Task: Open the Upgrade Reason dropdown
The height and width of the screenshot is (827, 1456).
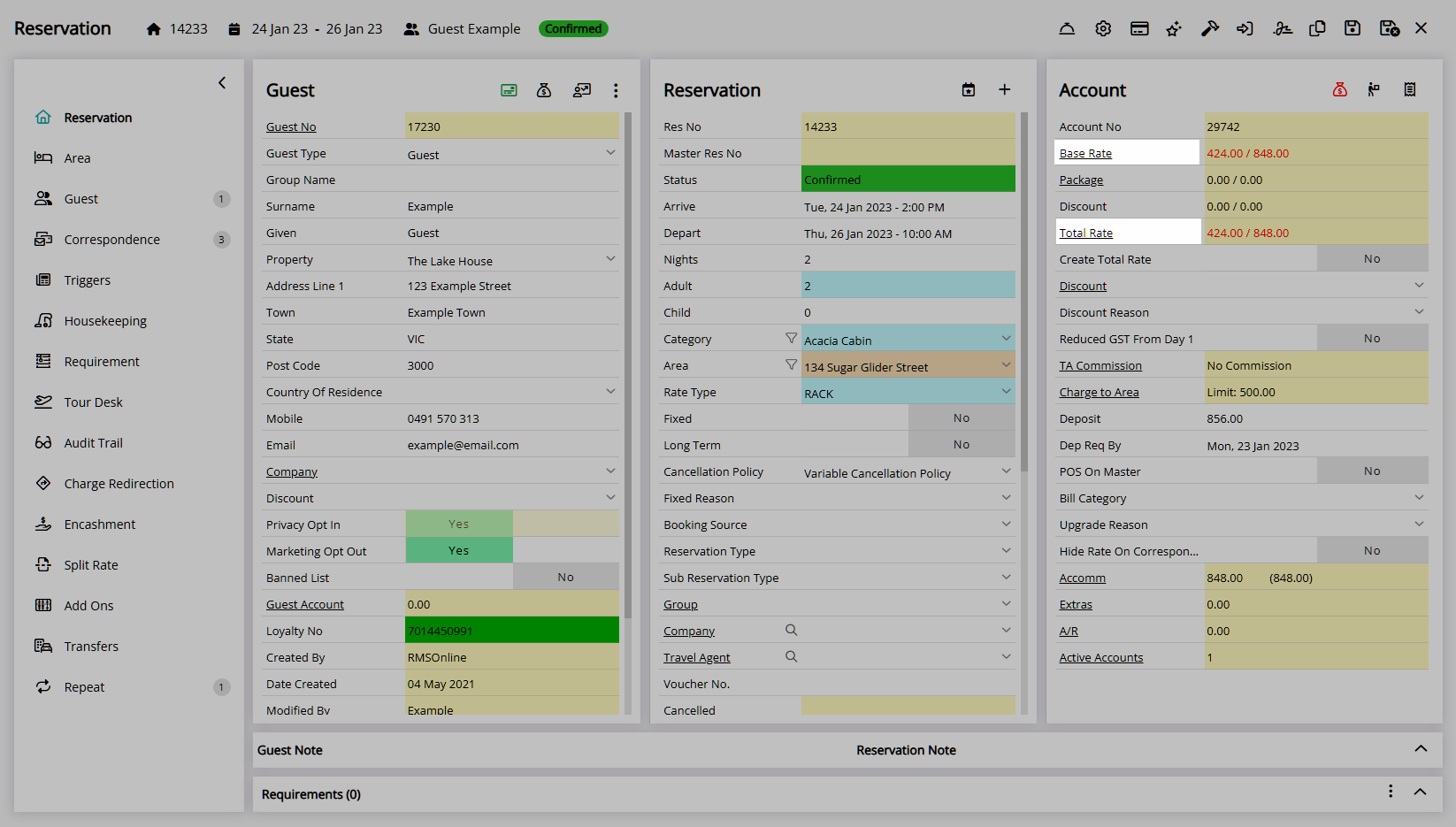Action: pyautogui.click(x=1419, y=524)
